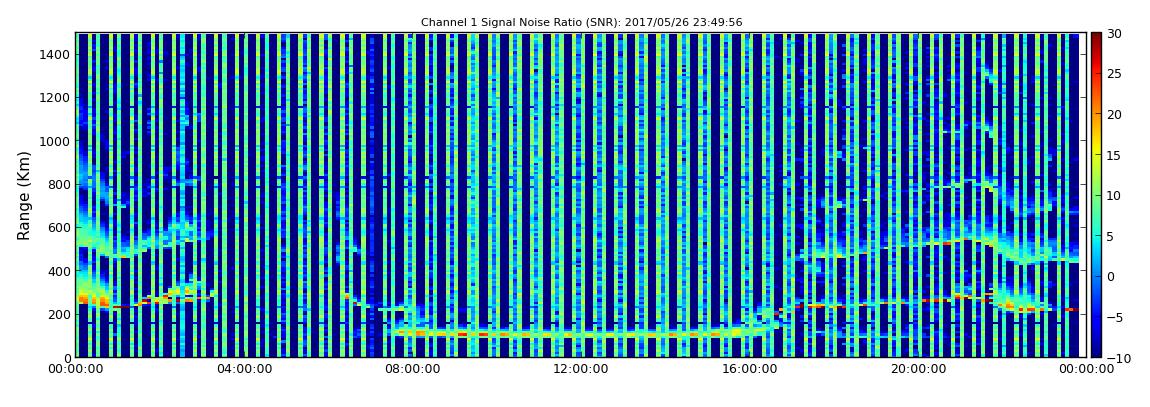Click the 1200 range tick label
1150x407 pixels.
click(x=56, y=98)
